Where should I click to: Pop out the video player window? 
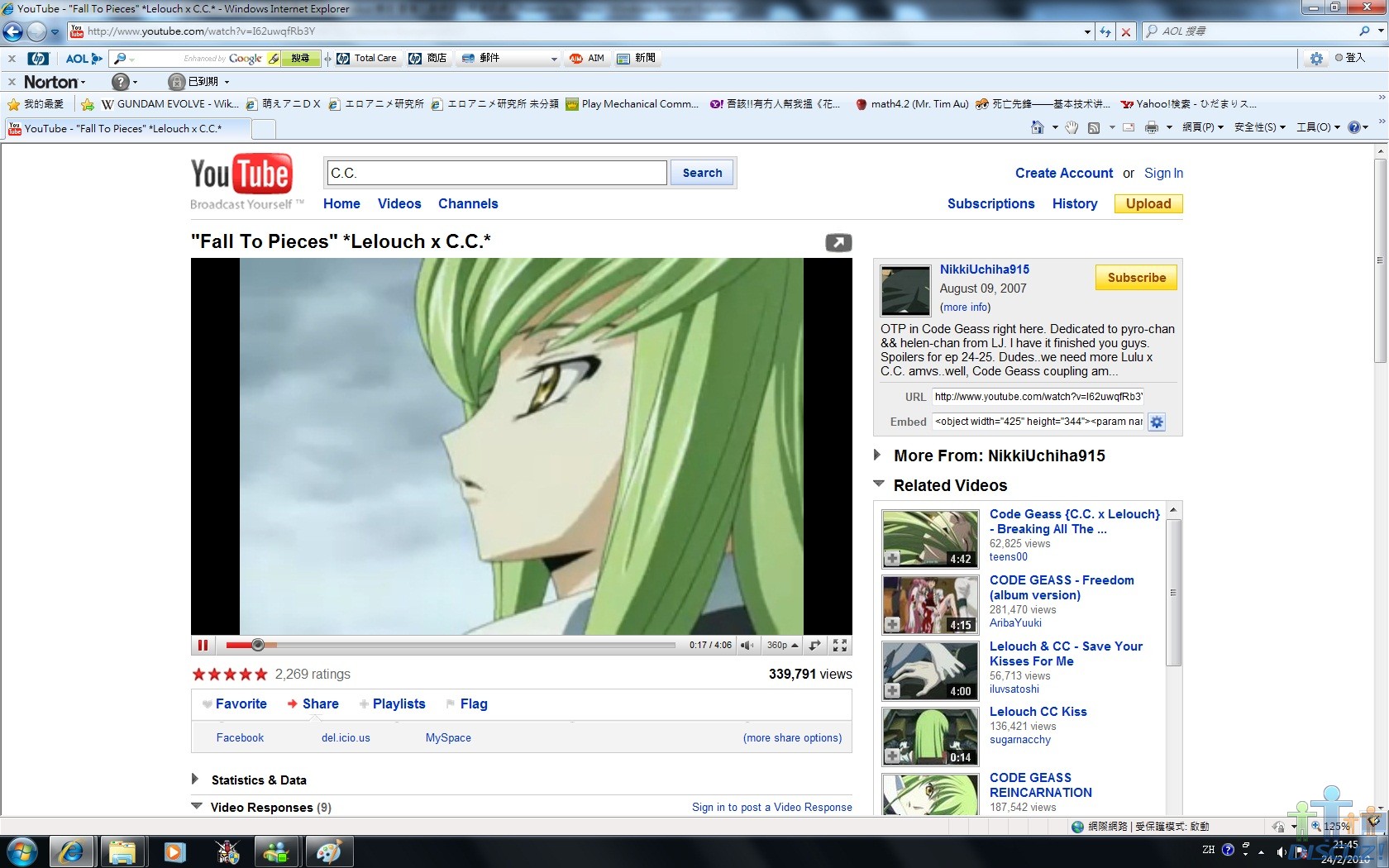click(815, 645)
